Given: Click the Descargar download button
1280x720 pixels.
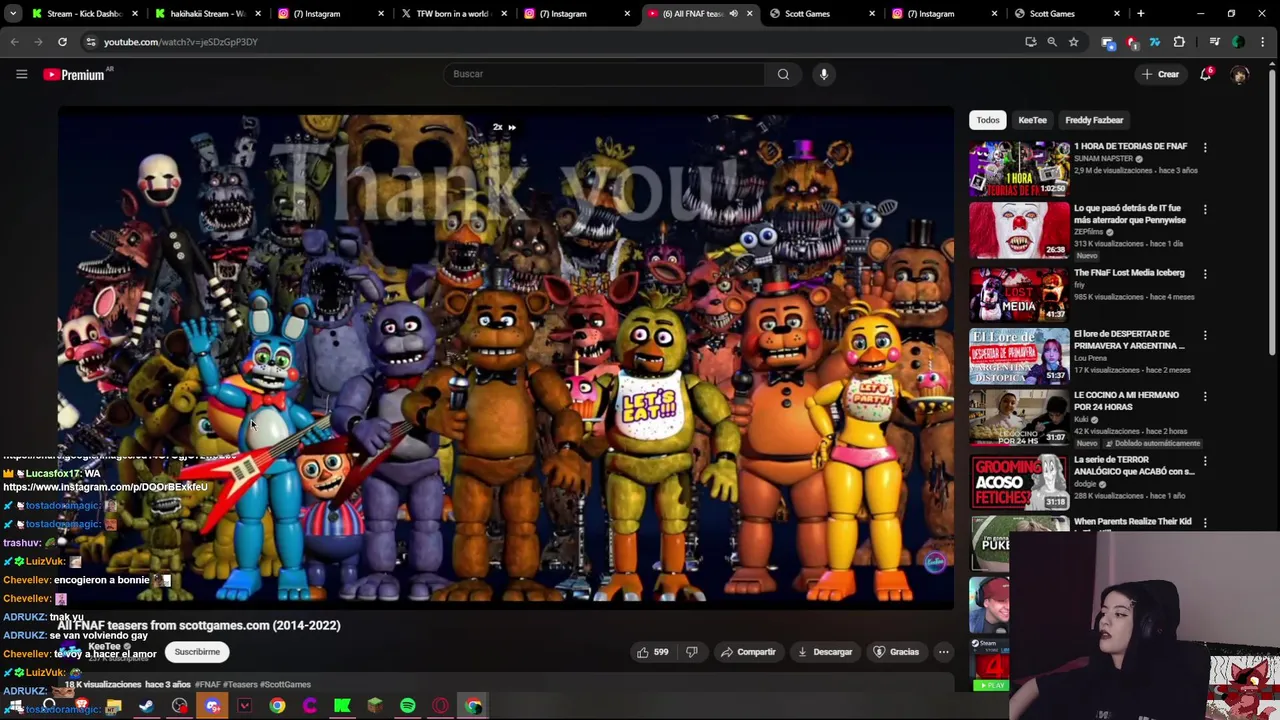Looking at the screenshot, I should point(825,652).
